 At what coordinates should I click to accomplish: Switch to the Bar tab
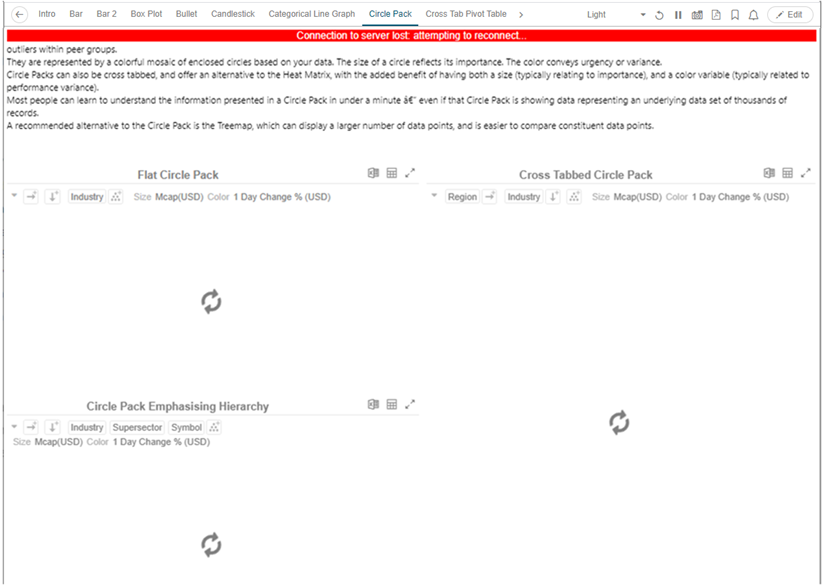tap(76, 14)
